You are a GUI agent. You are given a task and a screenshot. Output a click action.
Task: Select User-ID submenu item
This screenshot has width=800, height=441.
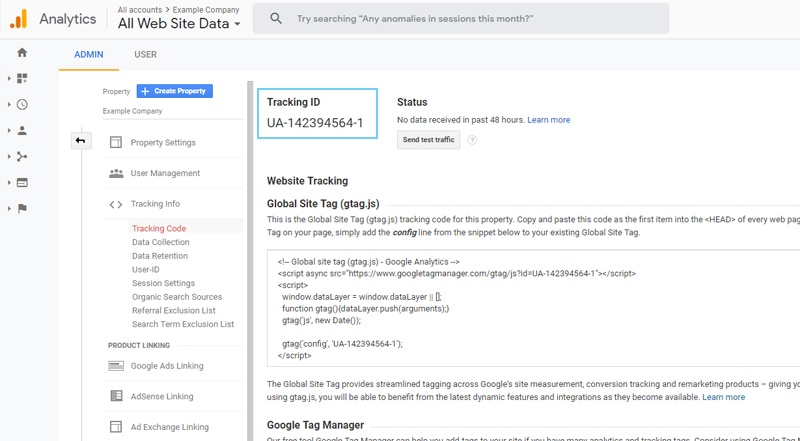[145, 270]
